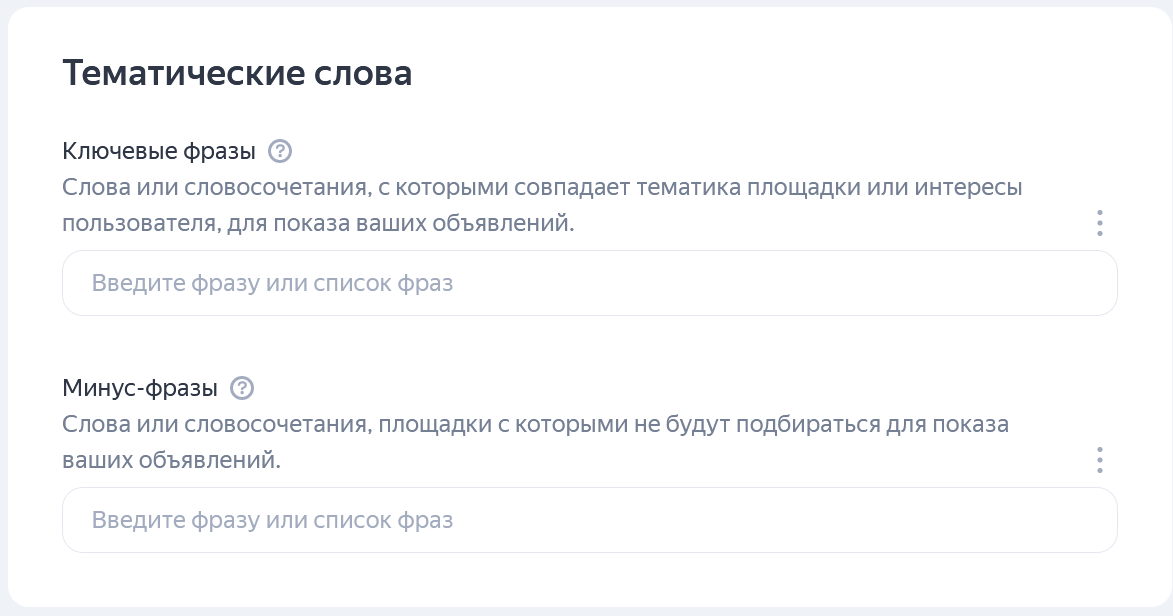The width and height of the screenshot is (1173, 616).
Task: Click the question mark icon beside Ключевые фразы
Action: click(281, 150)
